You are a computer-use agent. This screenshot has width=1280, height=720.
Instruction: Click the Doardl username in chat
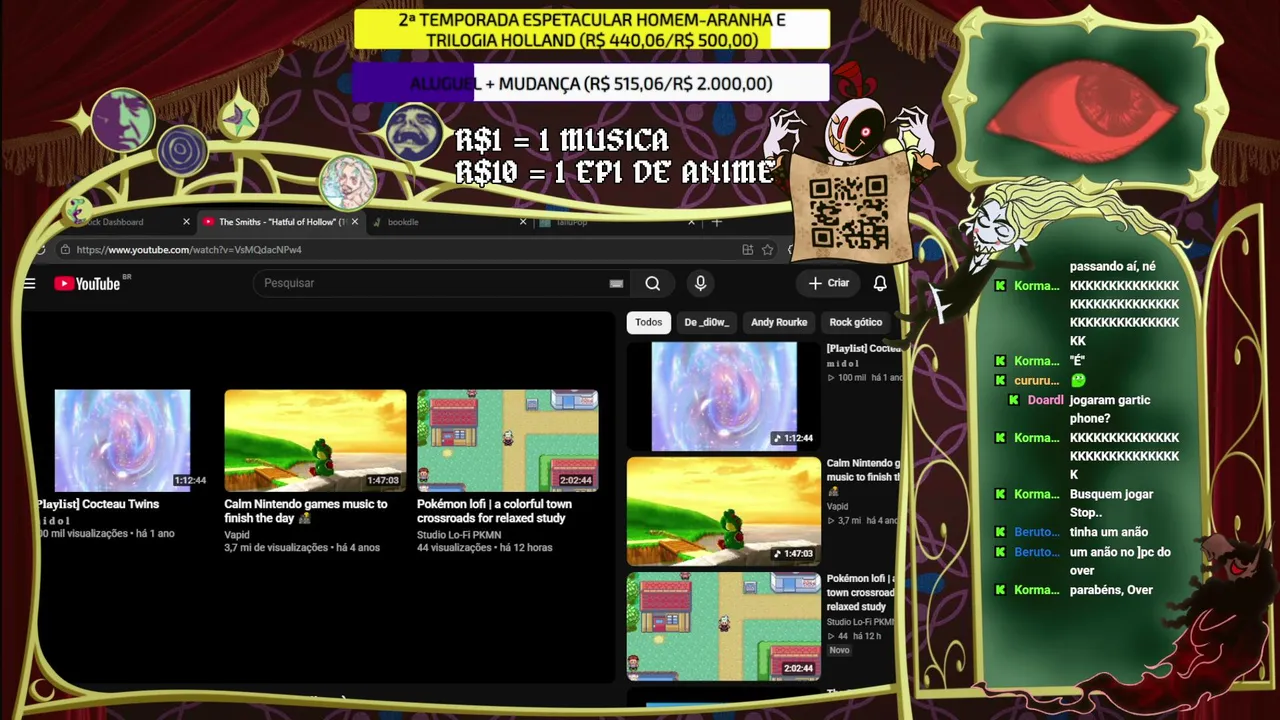pos(1045,400)
